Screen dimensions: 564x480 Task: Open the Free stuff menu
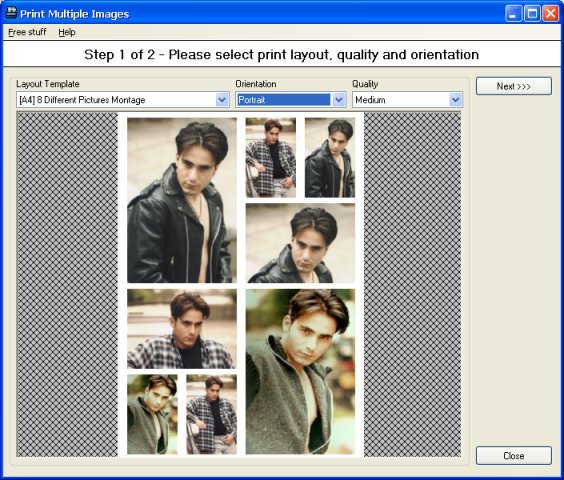click(x=27, y=32)
